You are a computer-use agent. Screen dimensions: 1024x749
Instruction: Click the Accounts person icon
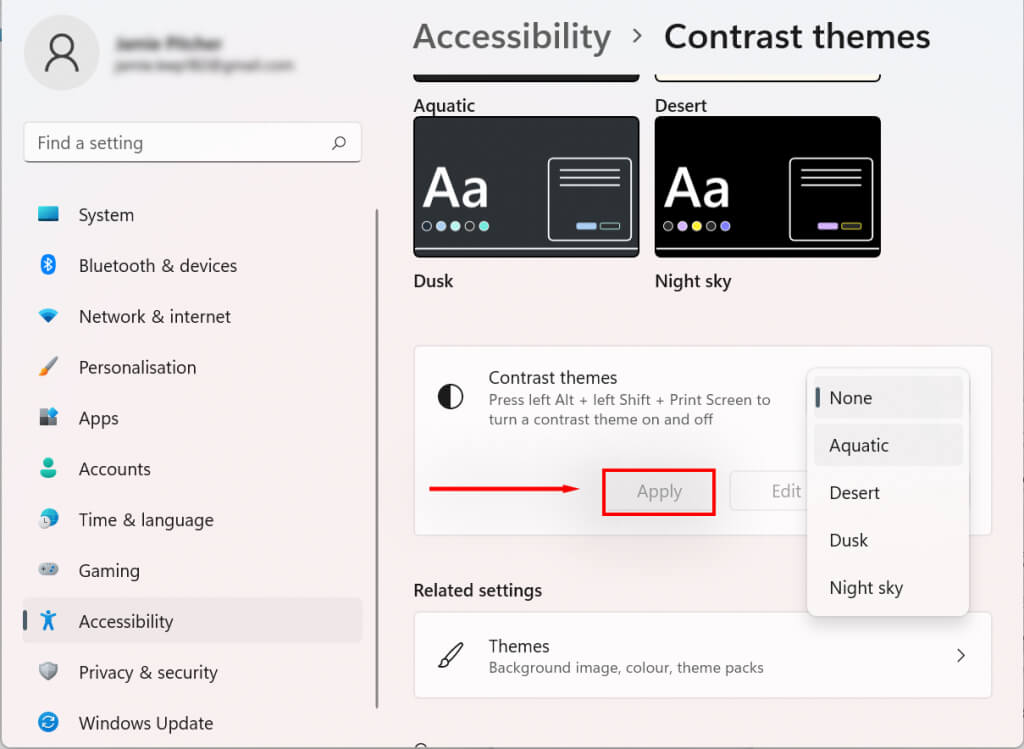click(48, 468)
